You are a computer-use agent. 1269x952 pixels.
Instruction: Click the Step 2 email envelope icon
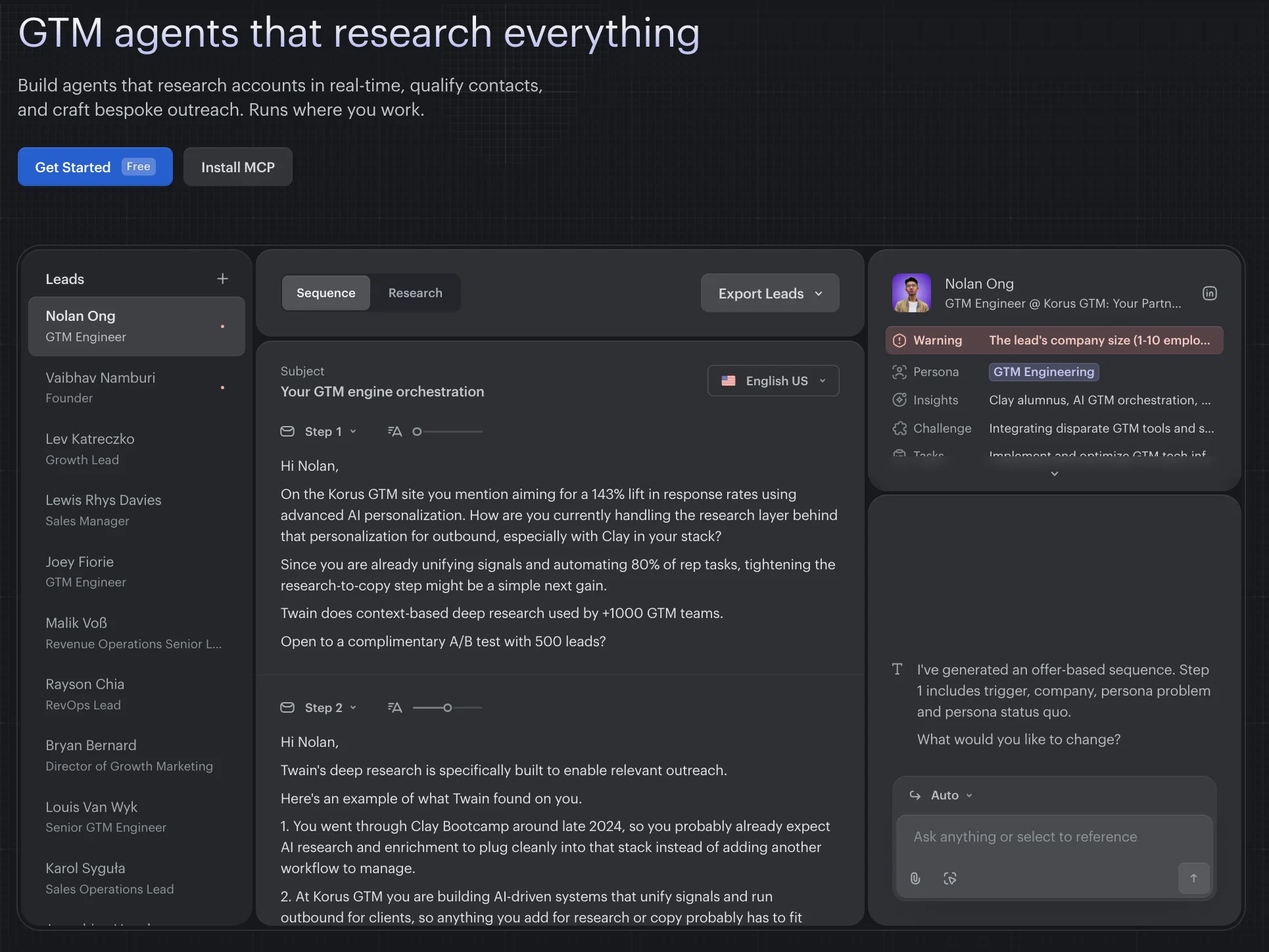pos(287,707)
